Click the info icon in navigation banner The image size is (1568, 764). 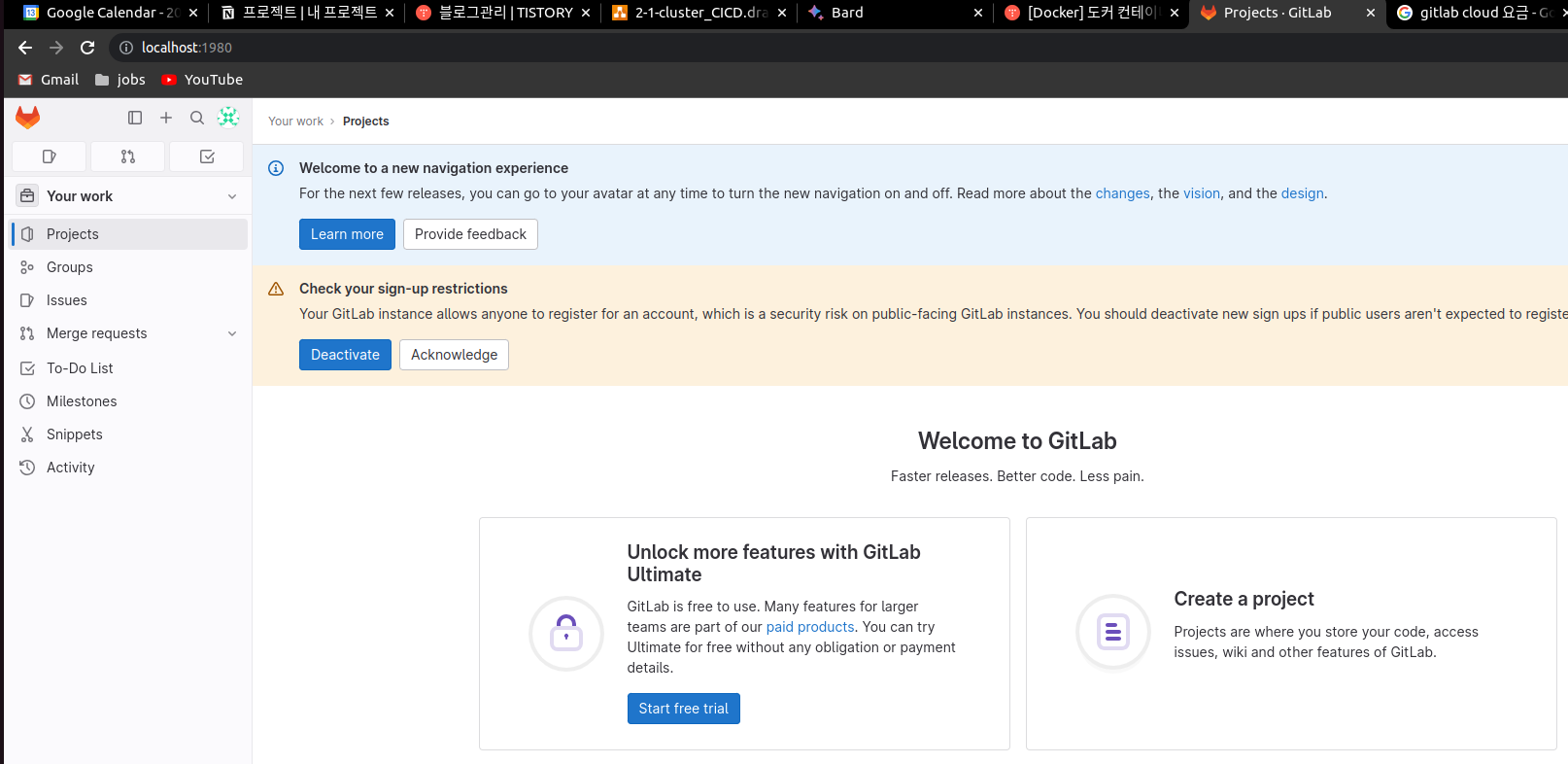click(276, 168)
